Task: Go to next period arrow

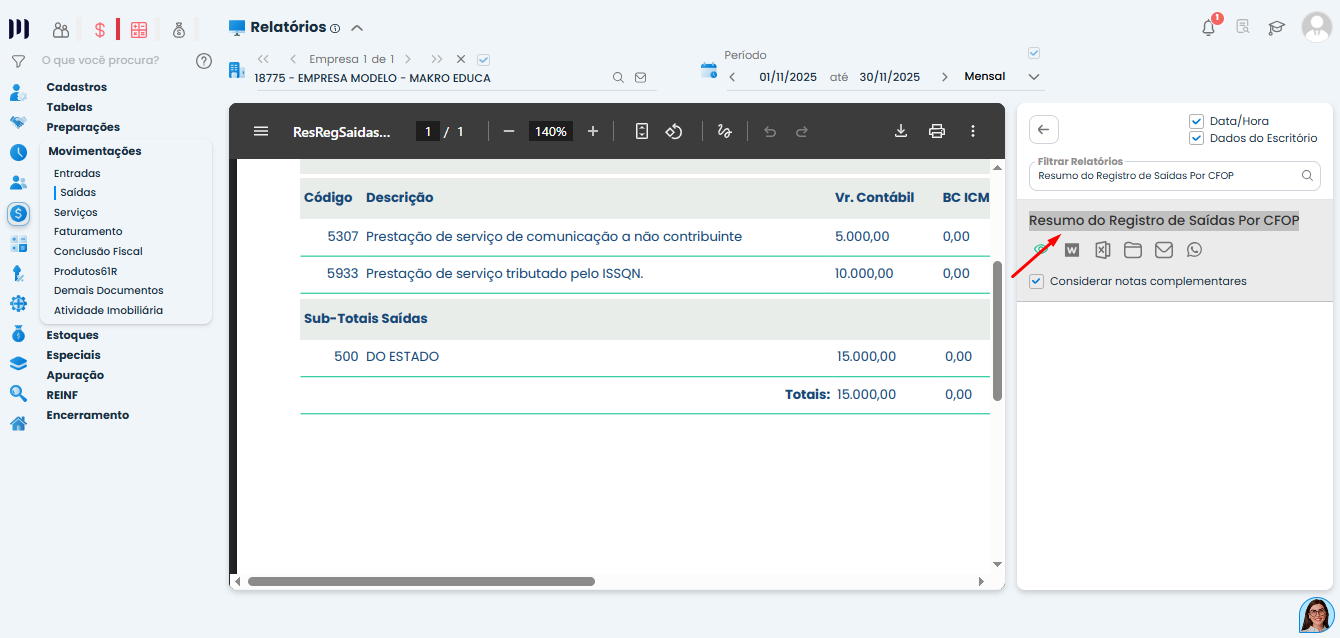Action: point(944,77)
